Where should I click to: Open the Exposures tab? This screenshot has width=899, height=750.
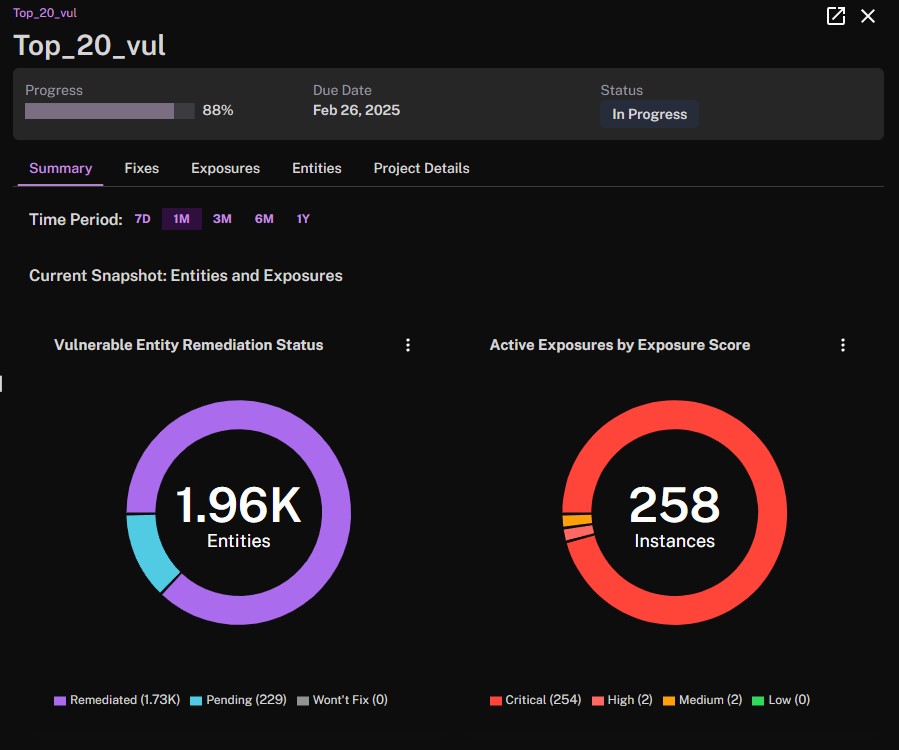pos(225,168)
